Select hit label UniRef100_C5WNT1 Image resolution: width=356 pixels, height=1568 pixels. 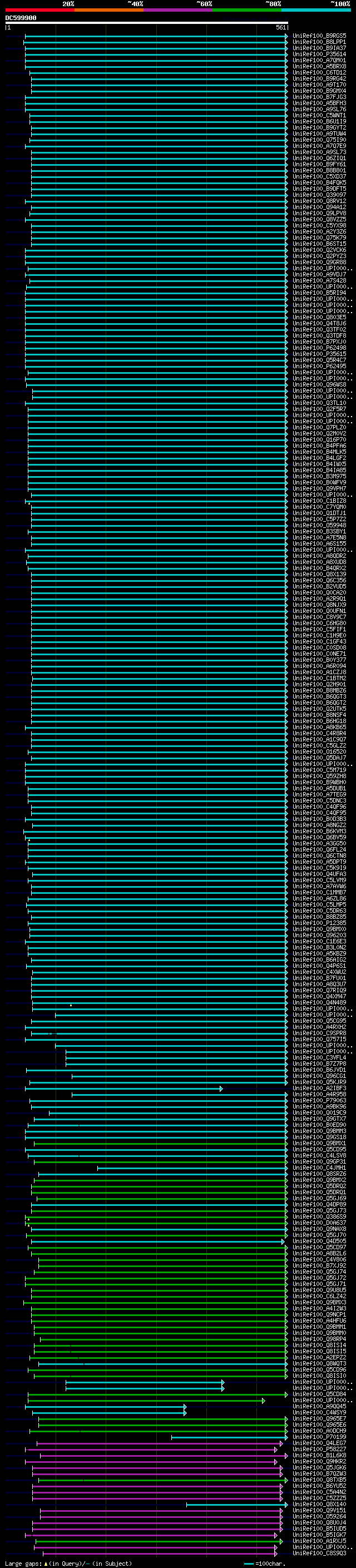pyautogui.click(x=319, y=115)
